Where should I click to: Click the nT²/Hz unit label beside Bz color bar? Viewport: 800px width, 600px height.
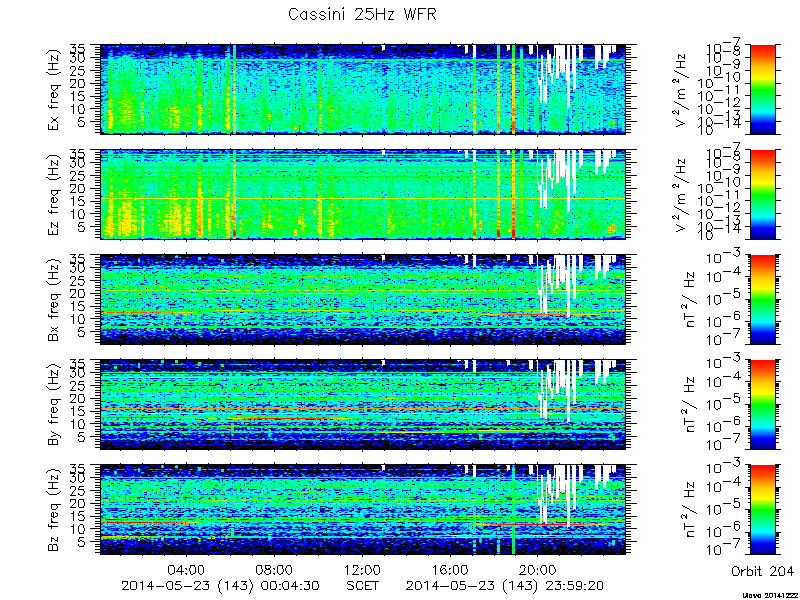coord(690,510)
